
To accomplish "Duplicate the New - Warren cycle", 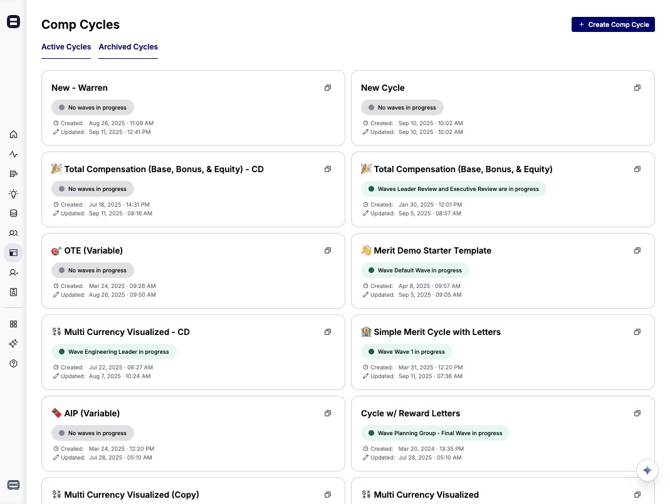I will 327,88.
